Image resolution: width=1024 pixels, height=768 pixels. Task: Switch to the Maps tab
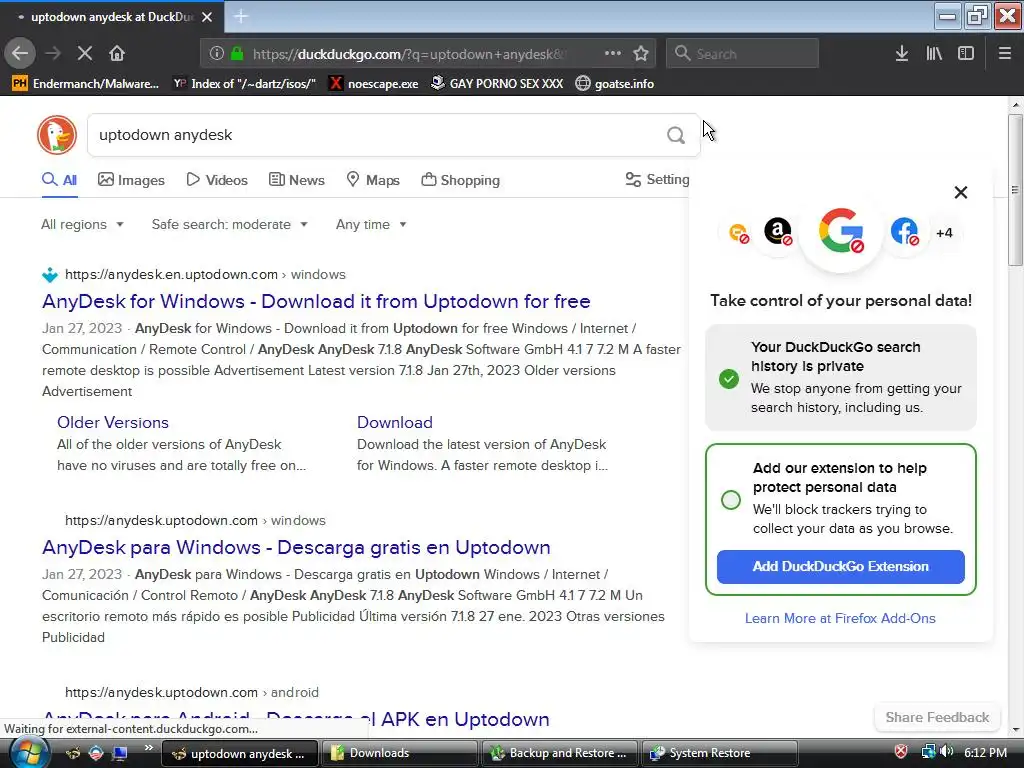373,180
